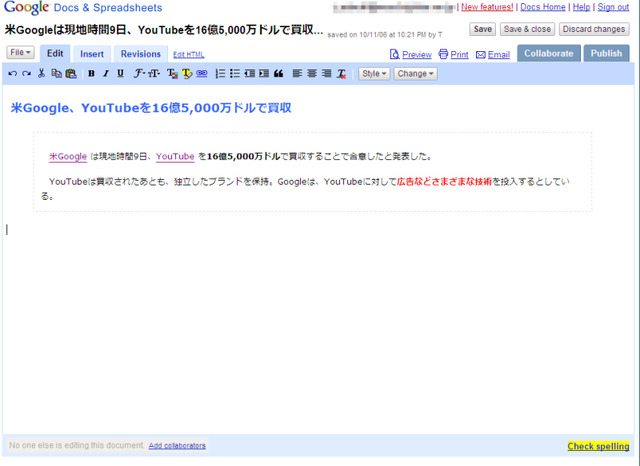Image resolution: width=640 pixels, height=466 pixels.
Task: Apply block quote formatting icon
Action: [x=278, y=73]
